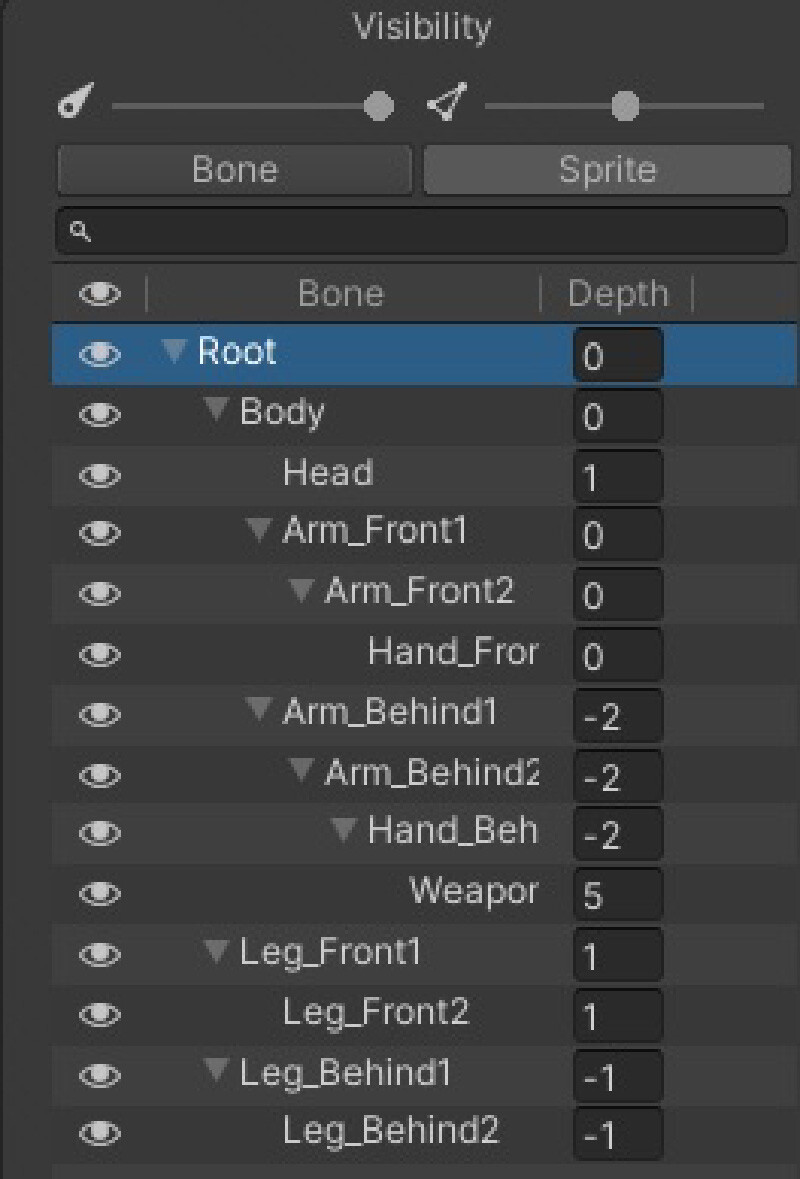Toggle visibility of the Weapon bone
This screenshot has width=800, height=1179.
pos(99,894)
